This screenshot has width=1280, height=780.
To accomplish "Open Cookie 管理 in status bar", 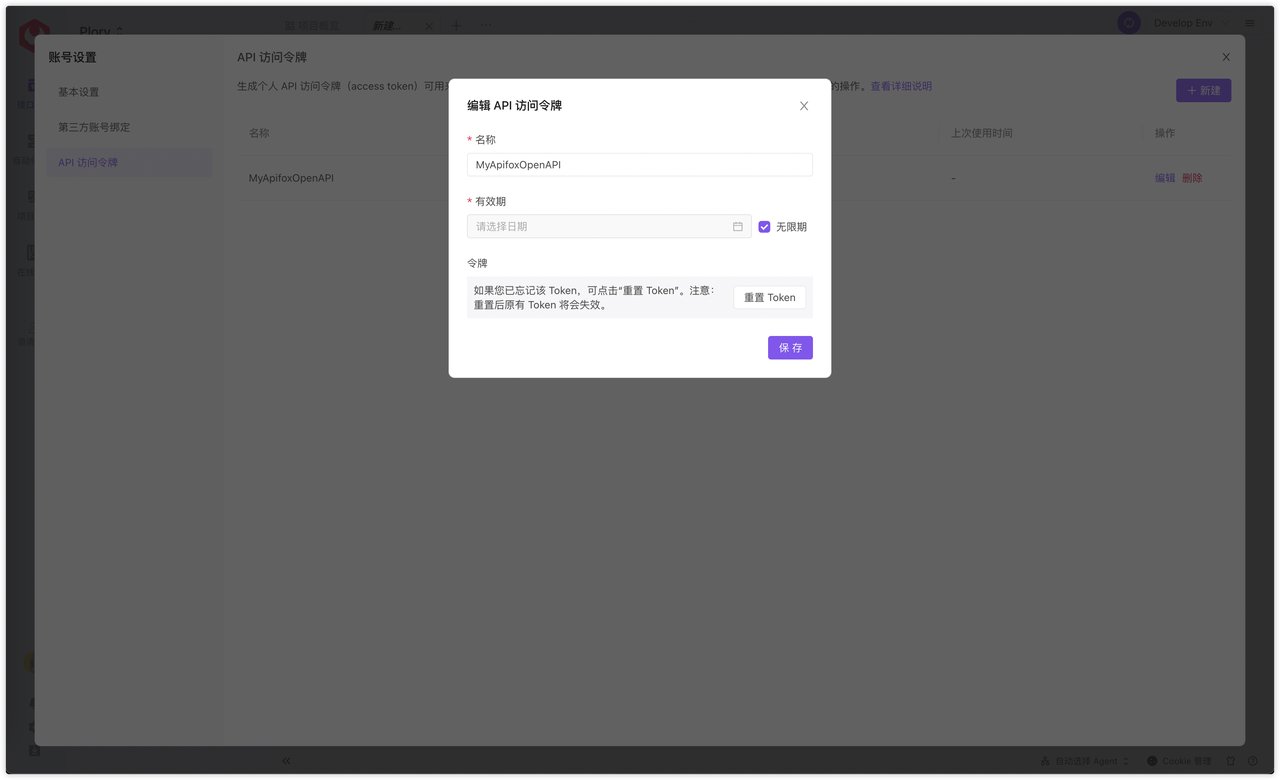I will 1179,761.
